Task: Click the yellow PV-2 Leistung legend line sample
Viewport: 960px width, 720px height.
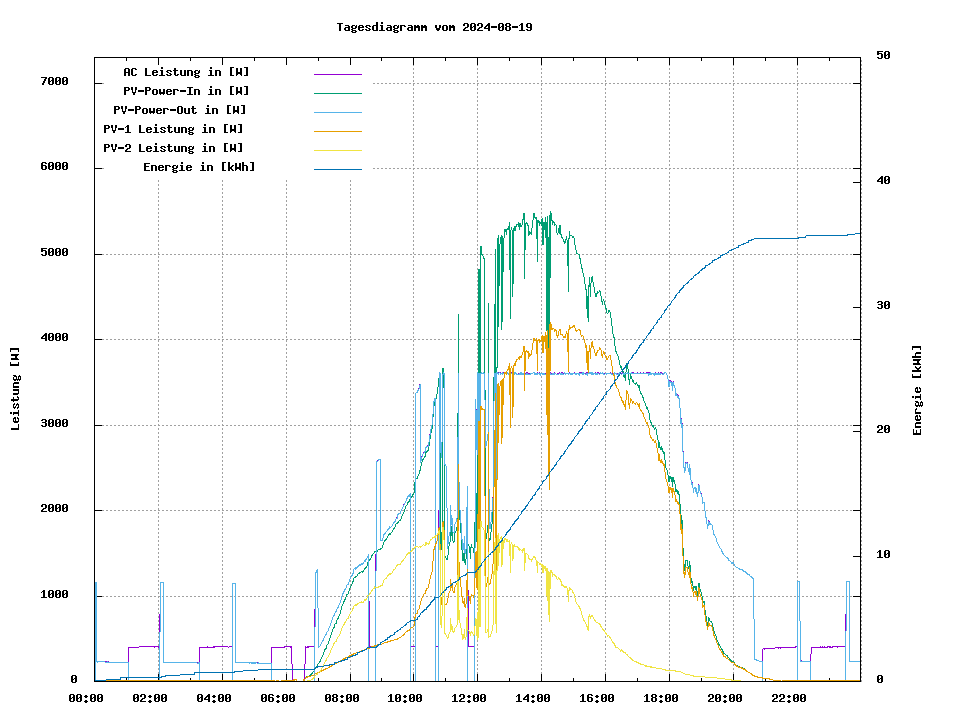Action: pyautogui.click(x=337, y=149)
